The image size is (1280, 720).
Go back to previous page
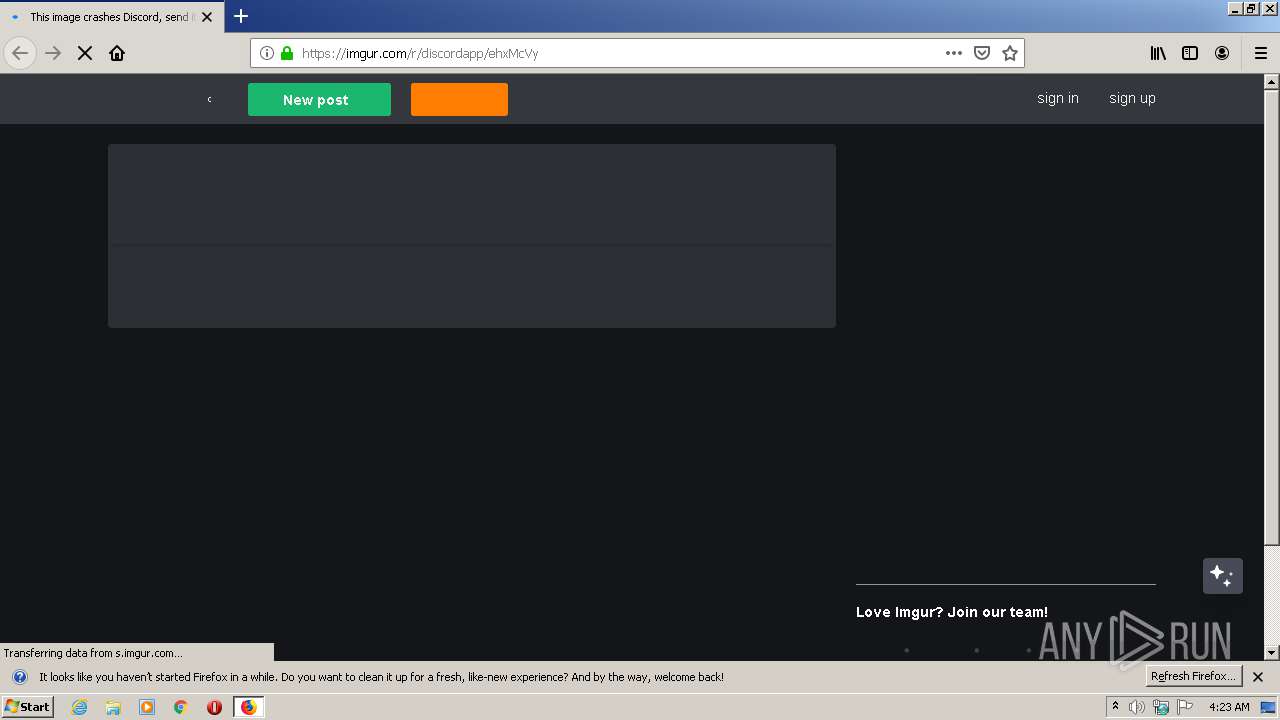[20, 53]
